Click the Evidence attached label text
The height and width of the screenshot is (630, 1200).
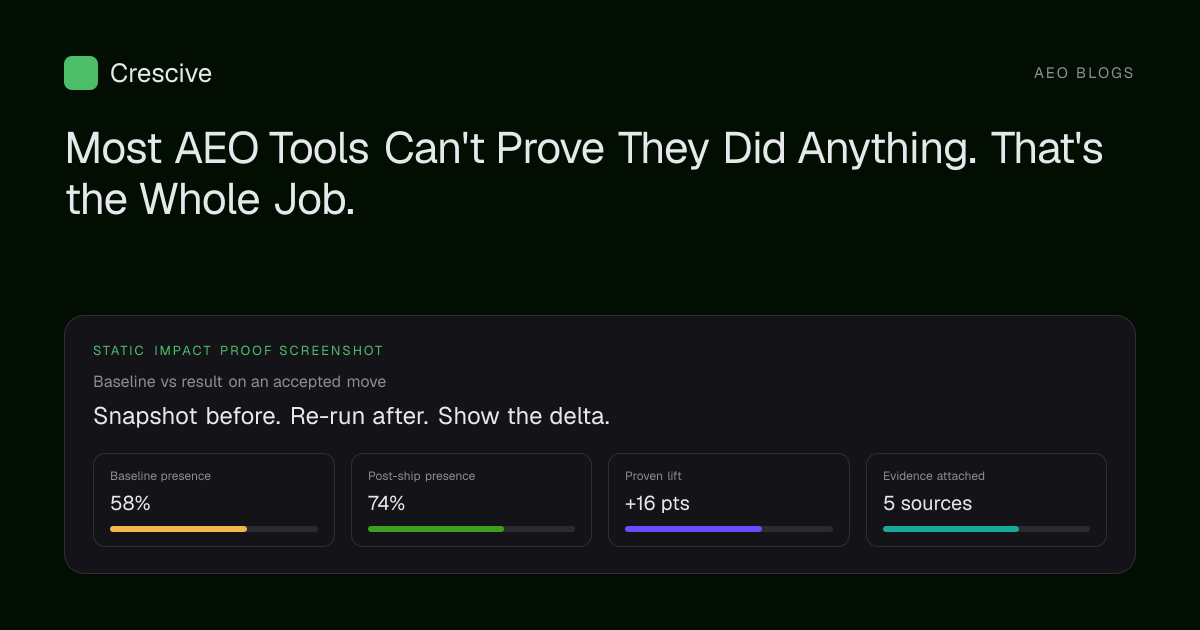coord(934,476)
